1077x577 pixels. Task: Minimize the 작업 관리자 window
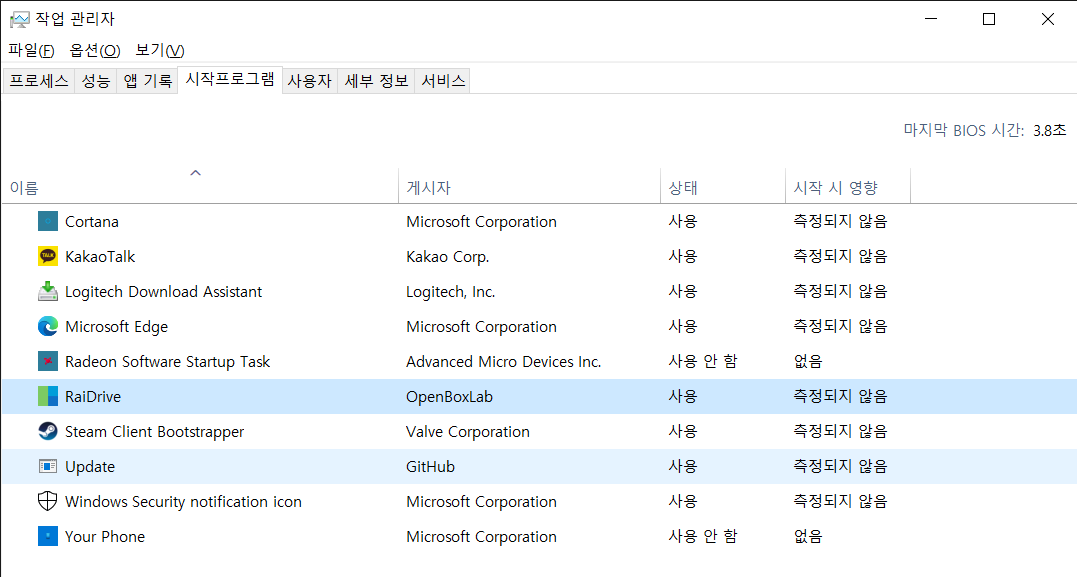tap(931, 19)
